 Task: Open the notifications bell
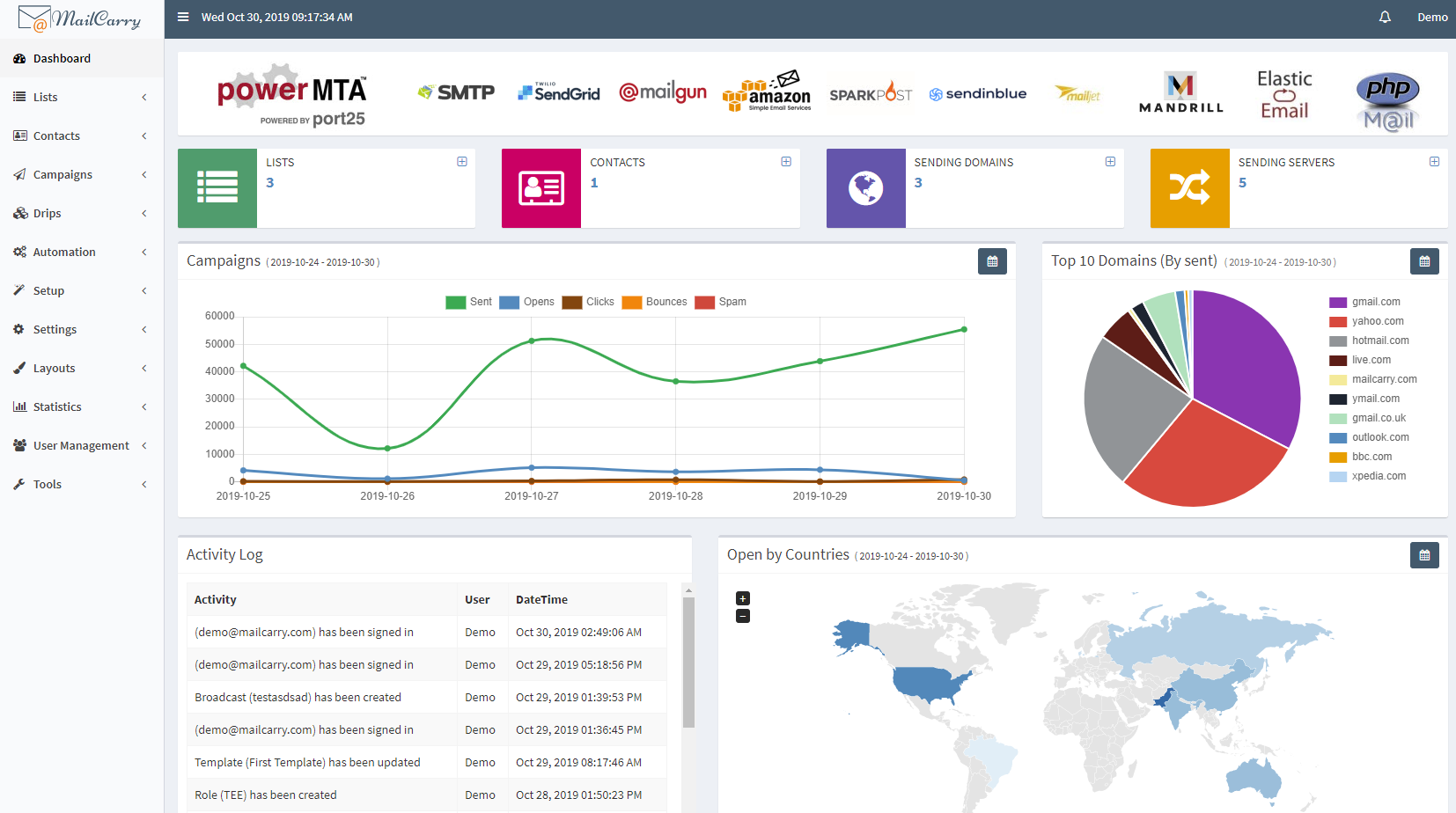(1385, 17)
